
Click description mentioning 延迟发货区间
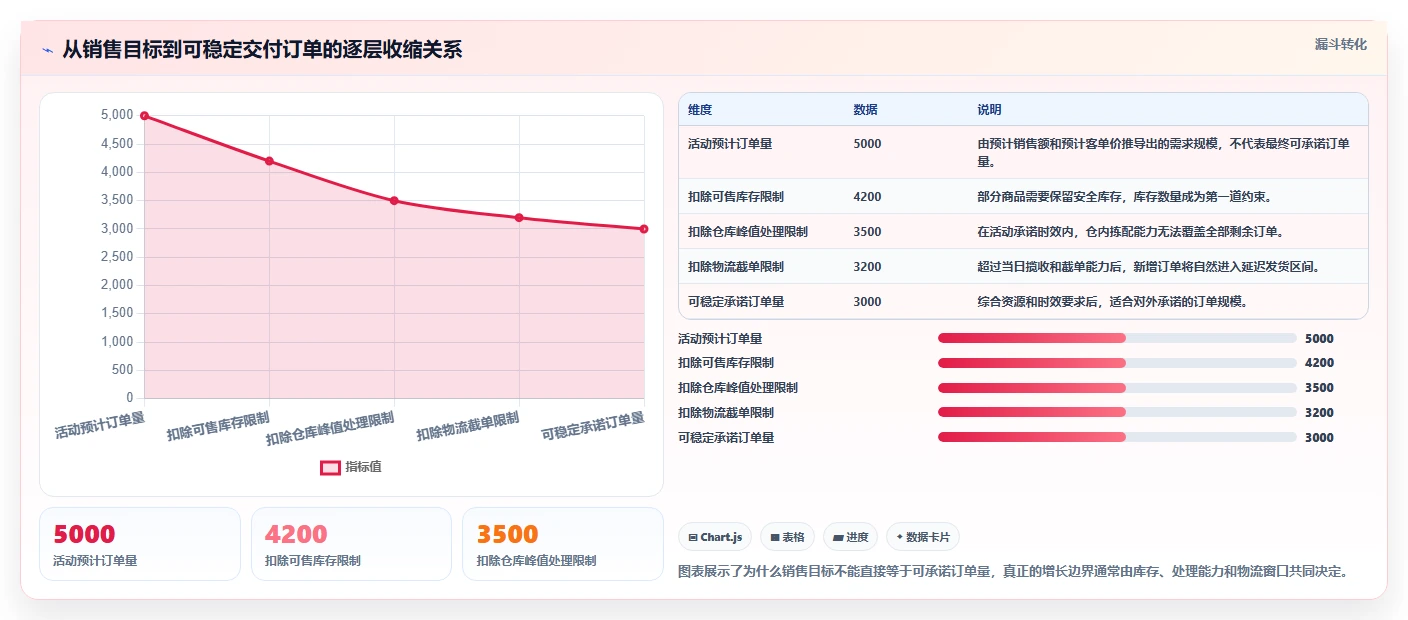[1148, 267]
